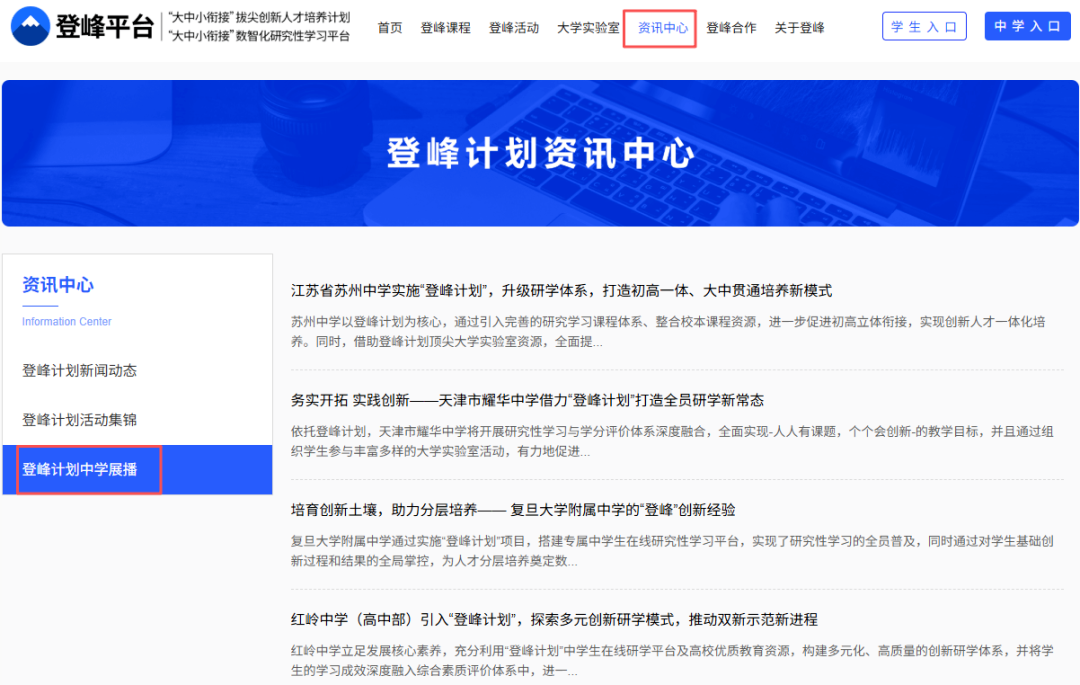Read the 复旦大学附属中学 article headline
Image resolution: width=1080 pixels, height=685 pixels.
[x=513, y=509]
